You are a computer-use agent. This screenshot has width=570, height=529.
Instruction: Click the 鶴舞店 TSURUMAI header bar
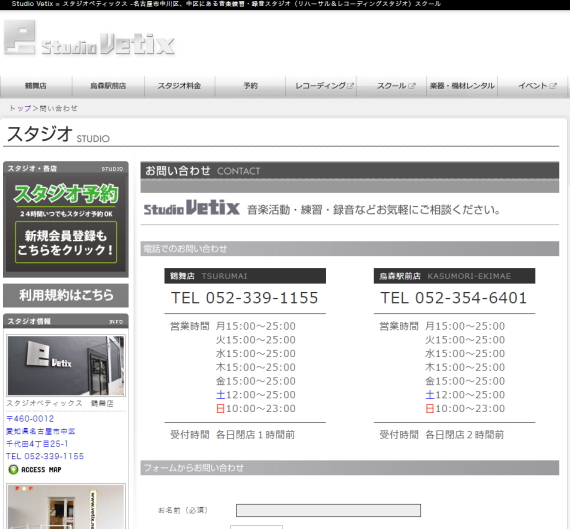pyautogui.click(x=245, y=276)
